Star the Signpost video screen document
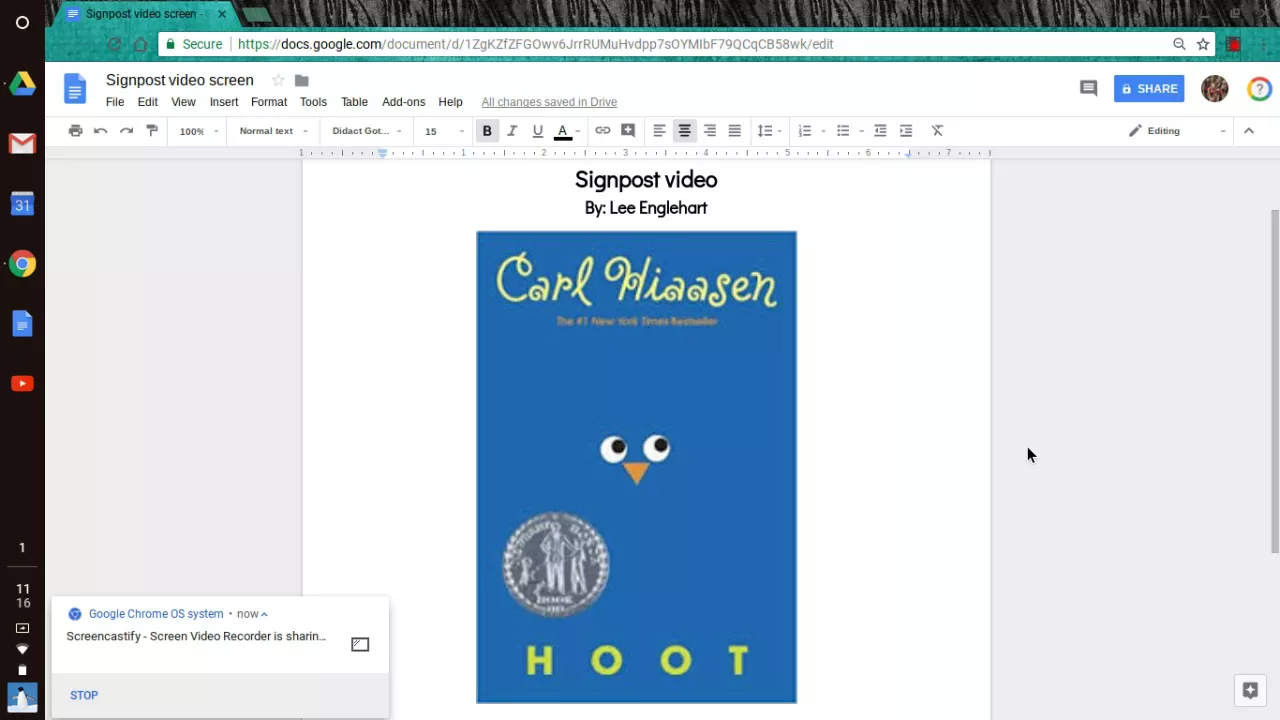This screenshot has height=720, width=1280. [278, 80]
